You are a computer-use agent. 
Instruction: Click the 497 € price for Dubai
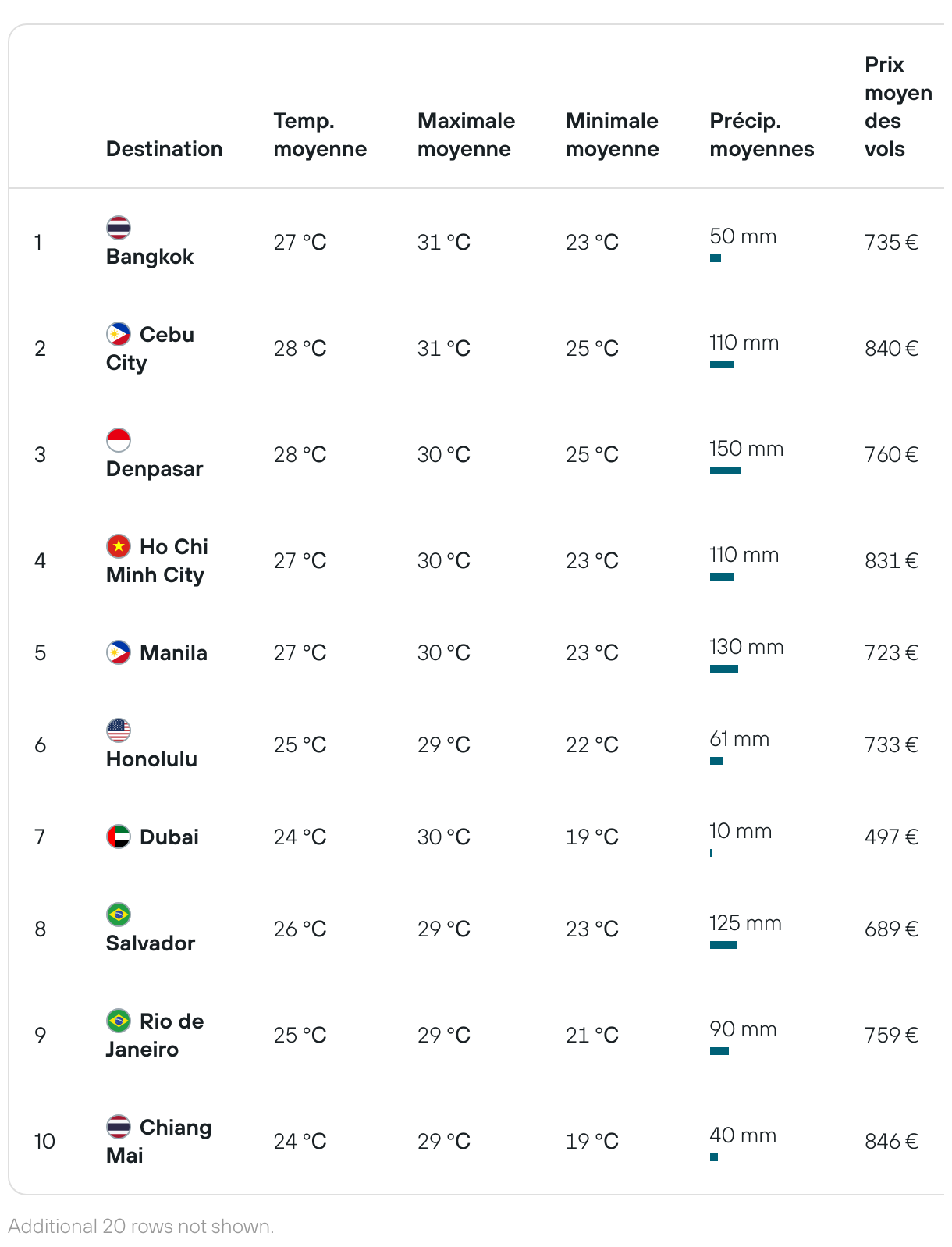(891, 837)
